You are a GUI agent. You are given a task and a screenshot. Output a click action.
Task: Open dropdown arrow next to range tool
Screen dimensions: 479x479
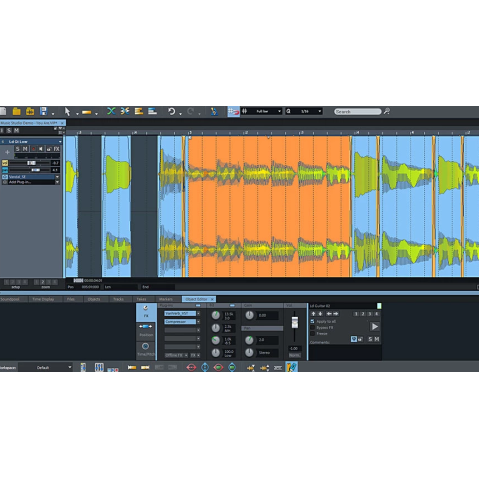[96, 114]
